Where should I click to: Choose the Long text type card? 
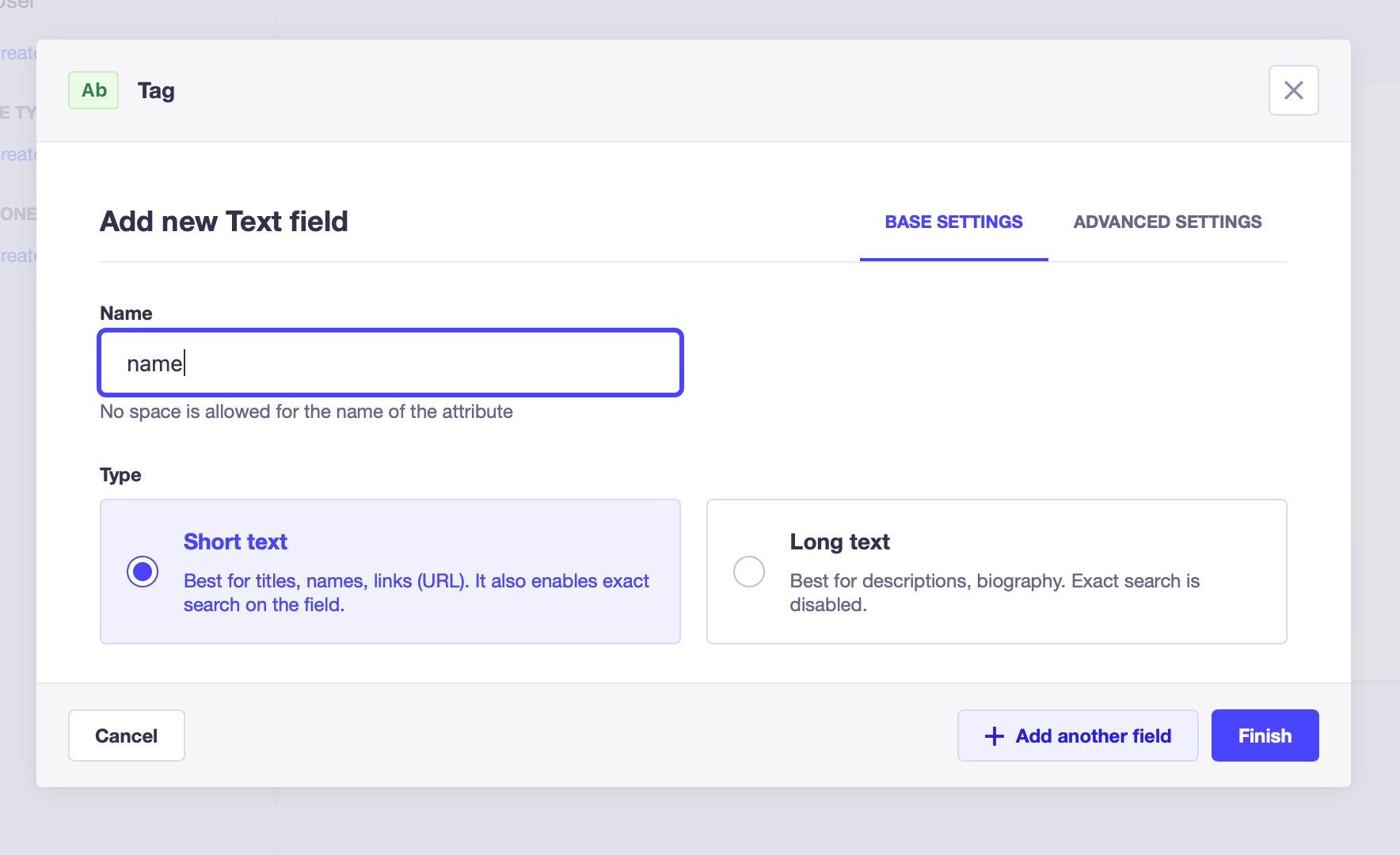pos(996,572)
